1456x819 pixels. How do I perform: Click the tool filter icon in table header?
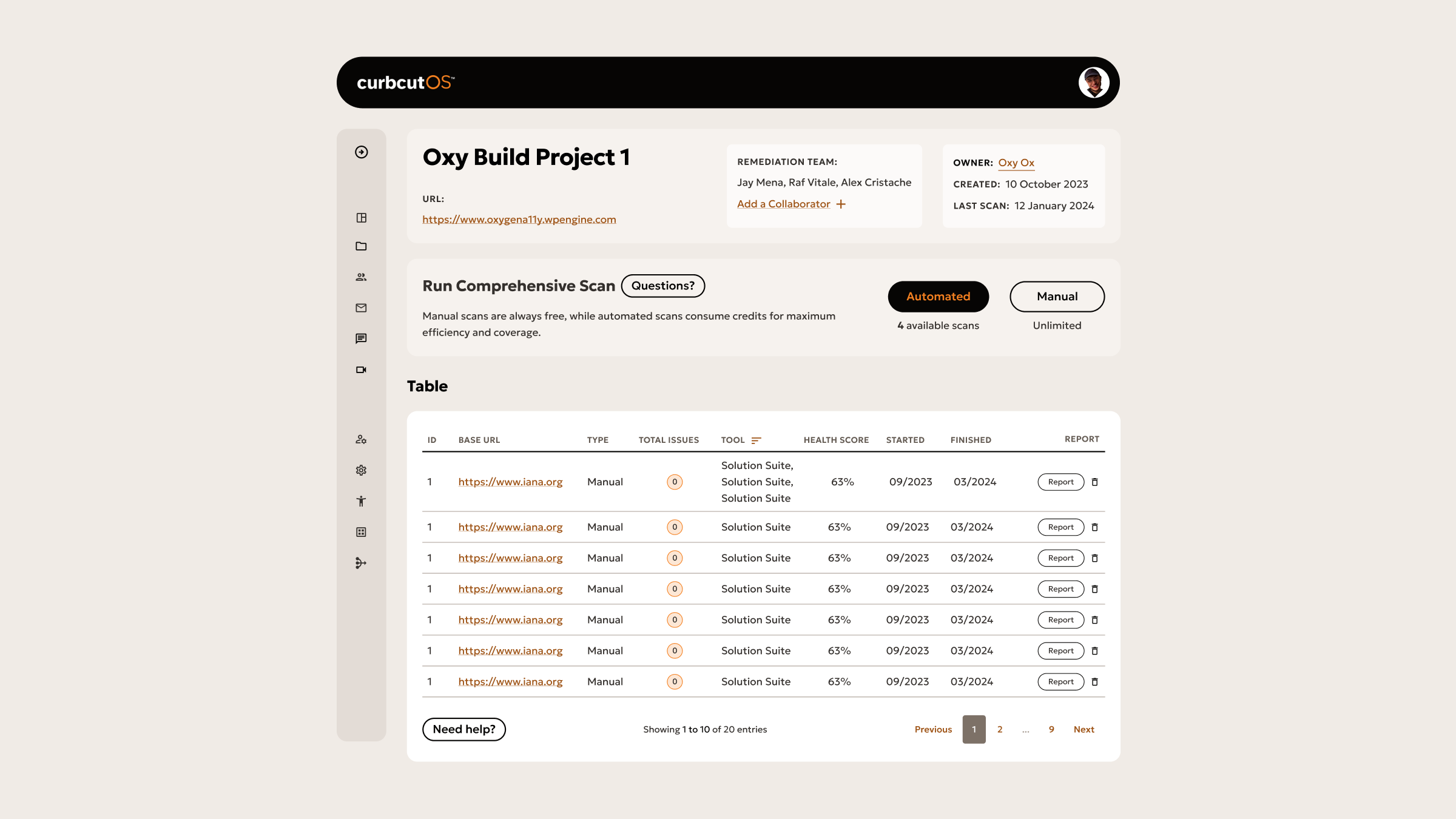[756, 440]
